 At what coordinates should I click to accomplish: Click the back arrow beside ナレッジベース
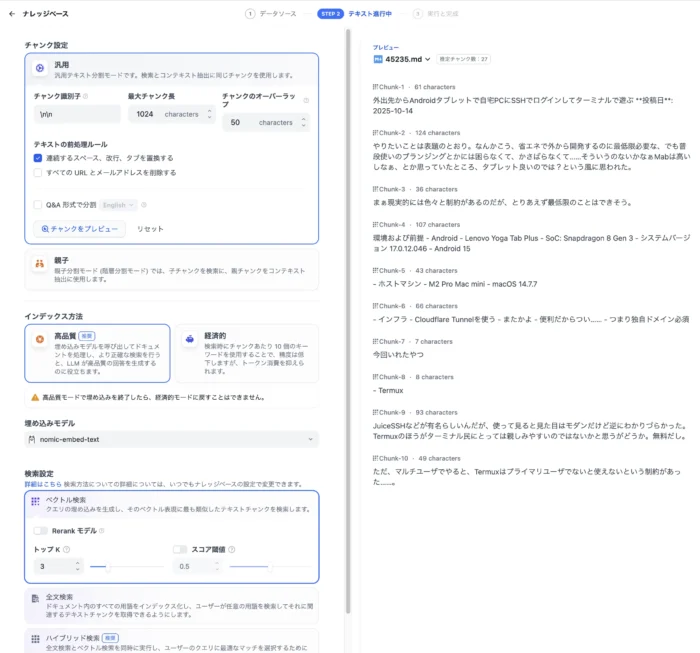click(12, 14)
